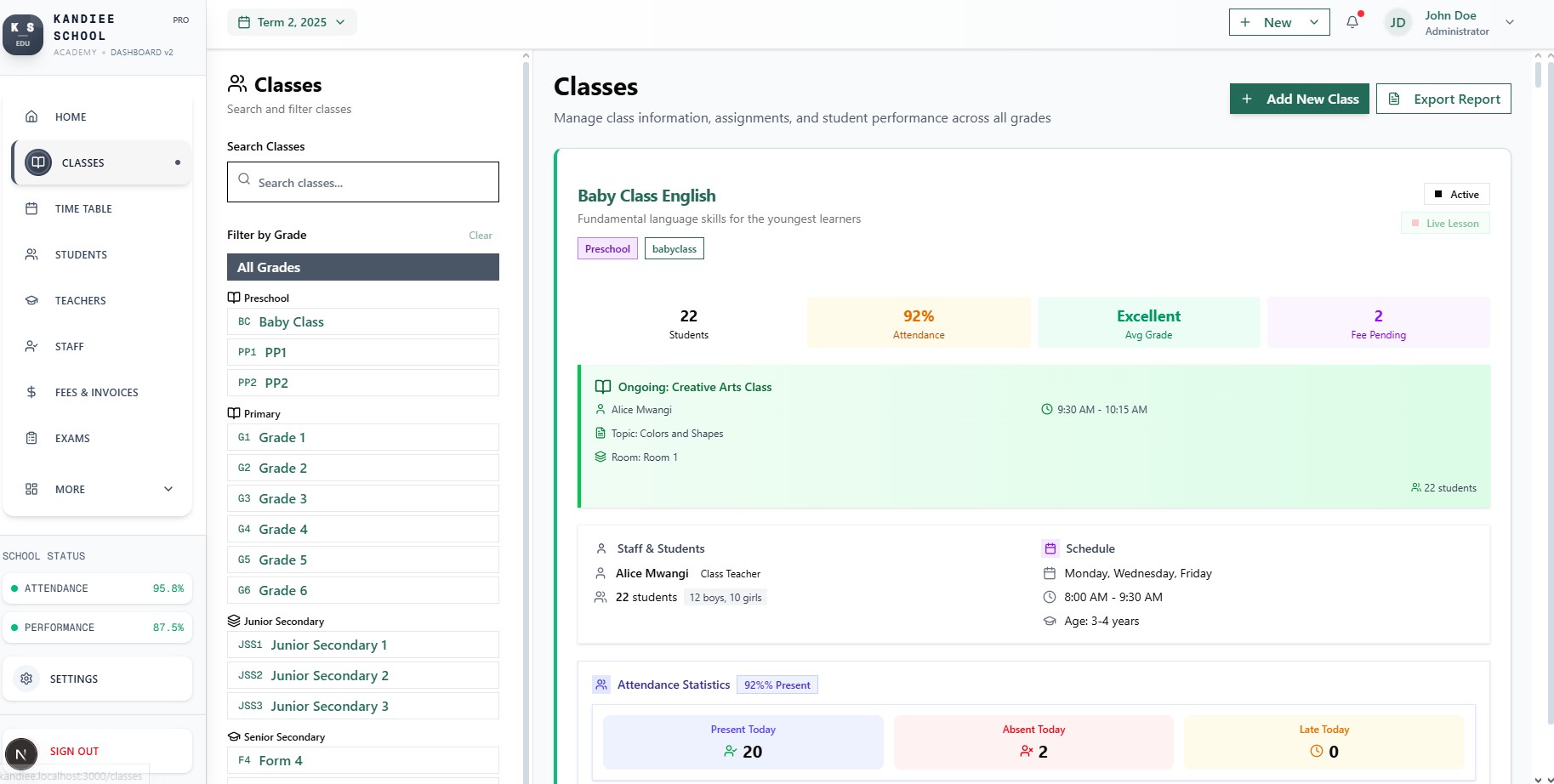Open notifications with the bell icon
The width and height of the screenshot is (1554, 784).
[x=1352, y=22]
